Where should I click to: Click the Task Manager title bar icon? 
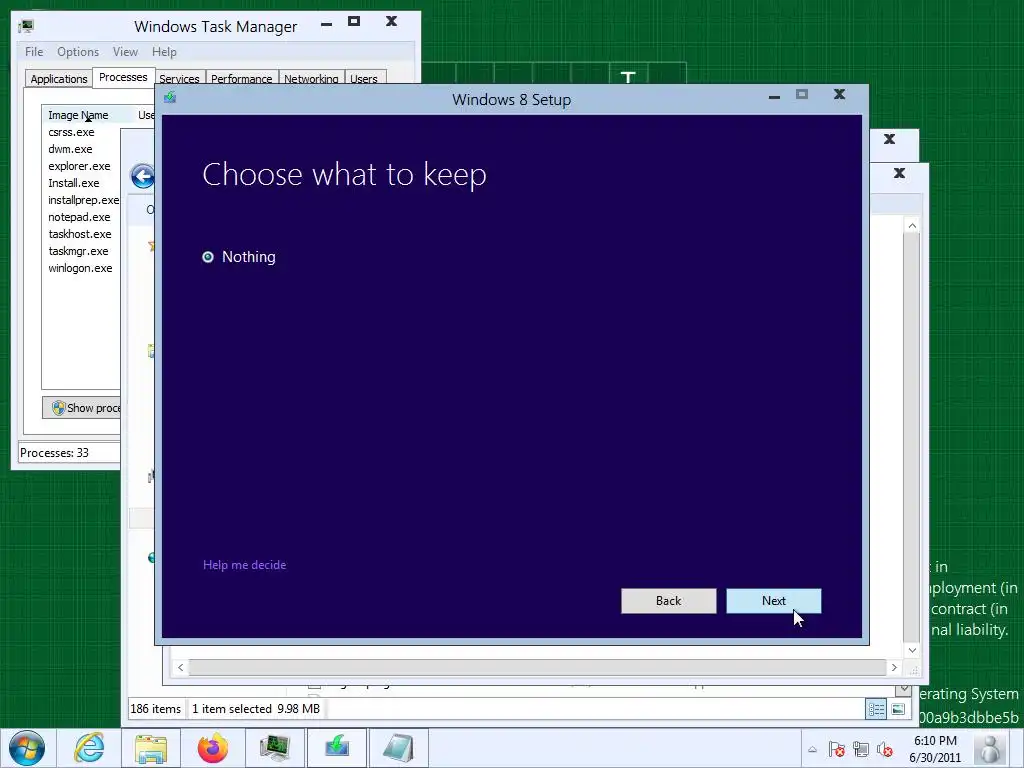click(26, 26)
